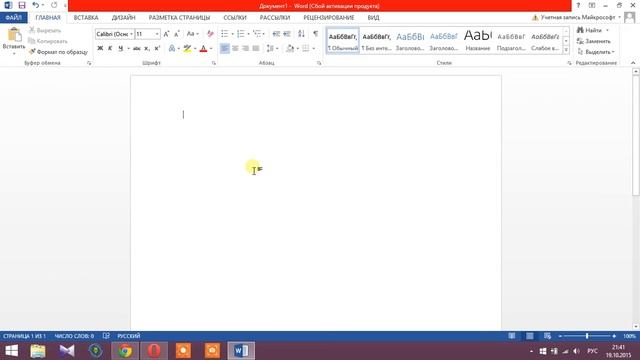
Task: Apply subscript formatting
Action: [x=147, y=49]
